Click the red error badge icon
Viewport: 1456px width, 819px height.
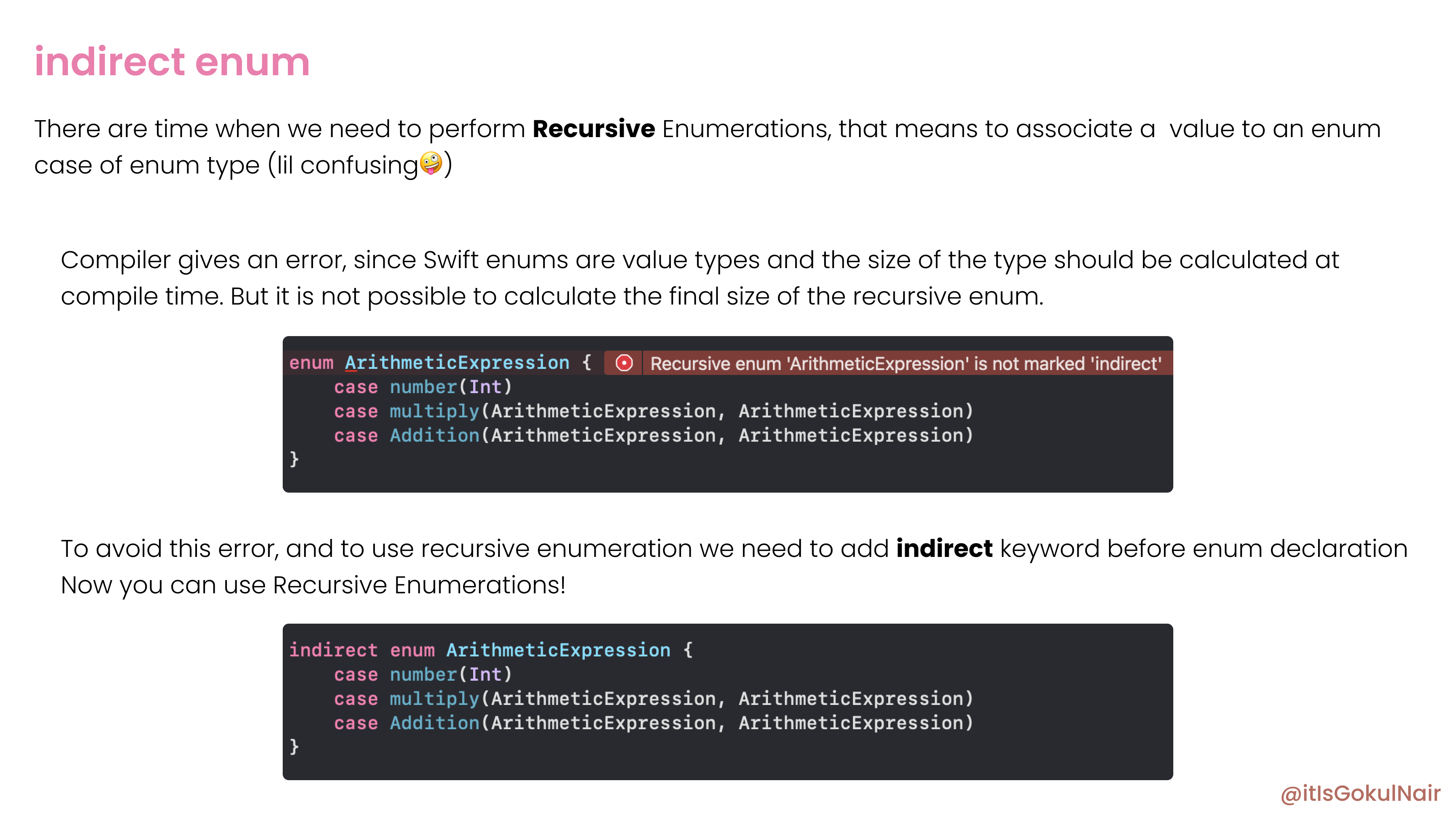(x=623, y=364)
